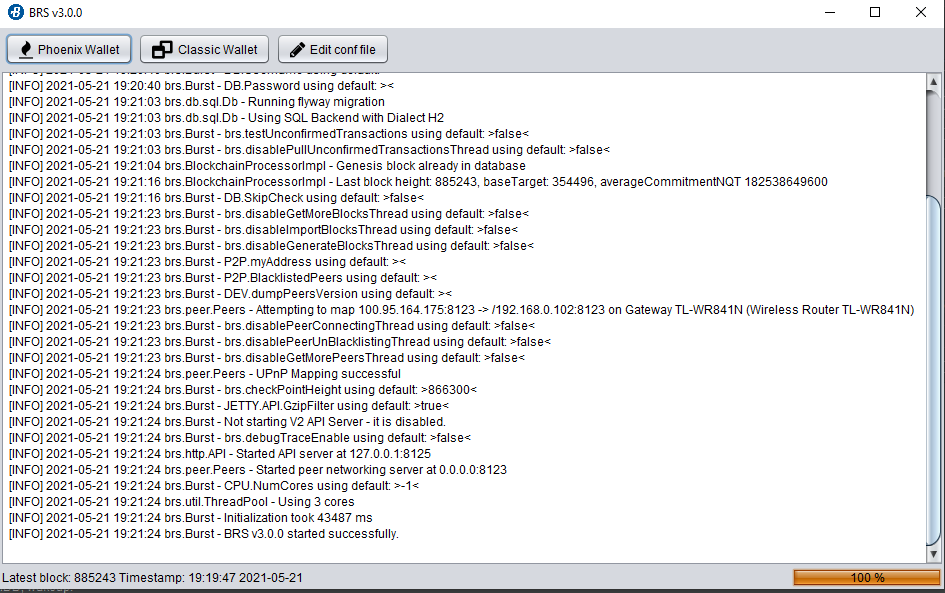
Task: Select the 'brs.disableImportBlocksThread' log line
Action: point(263,230)
